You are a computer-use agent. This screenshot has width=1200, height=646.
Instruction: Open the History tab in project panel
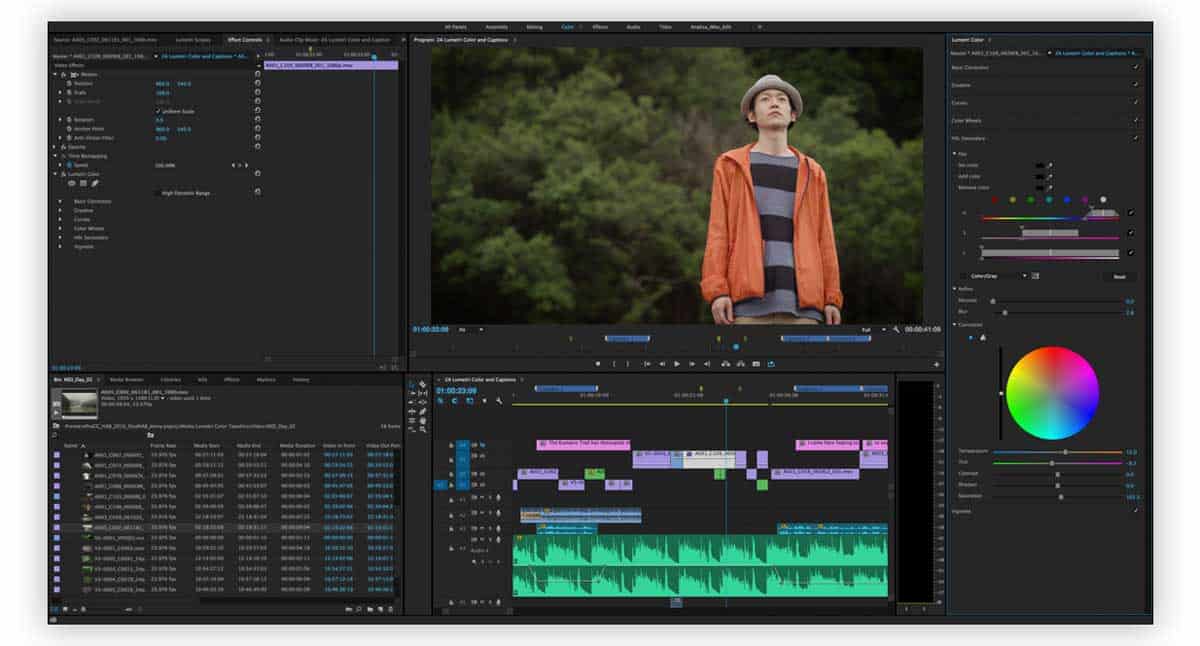click(301, 380)
